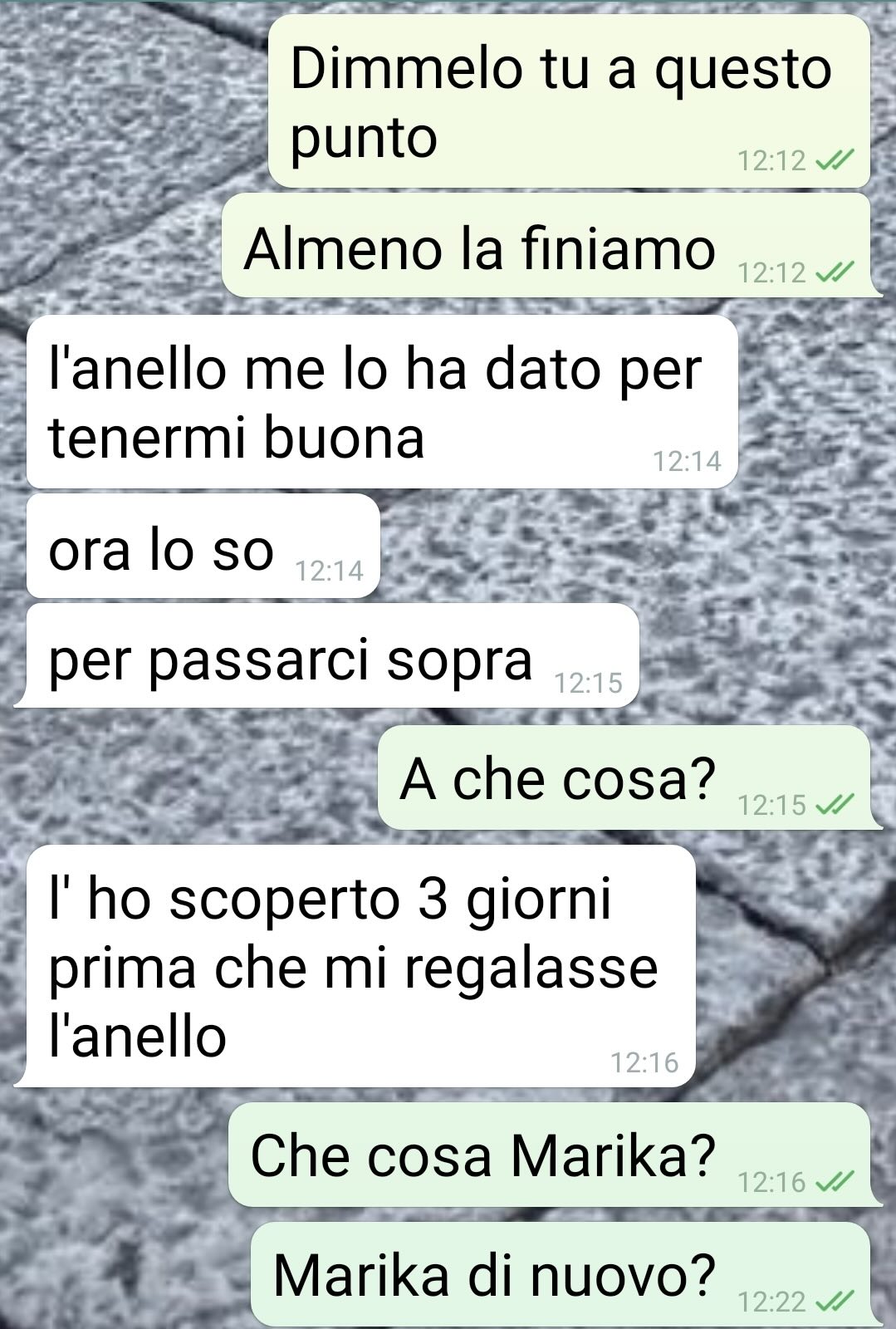Screen dimensions: 896x1329
Task: Click the 12:14 timestamp on 'tenermi buona' message
Action: [x=688, y=461]
